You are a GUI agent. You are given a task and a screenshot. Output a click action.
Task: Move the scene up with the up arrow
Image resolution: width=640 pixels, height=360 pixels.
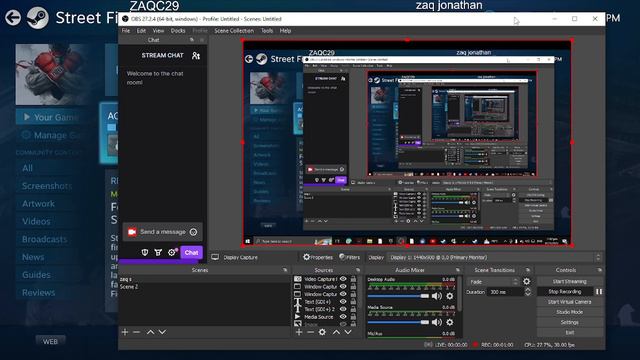(150, 332)
